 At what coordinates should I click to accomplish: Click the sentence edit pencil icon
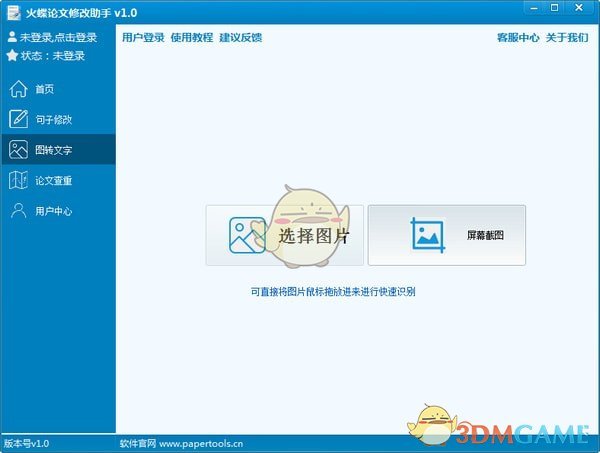pos(18,119)
